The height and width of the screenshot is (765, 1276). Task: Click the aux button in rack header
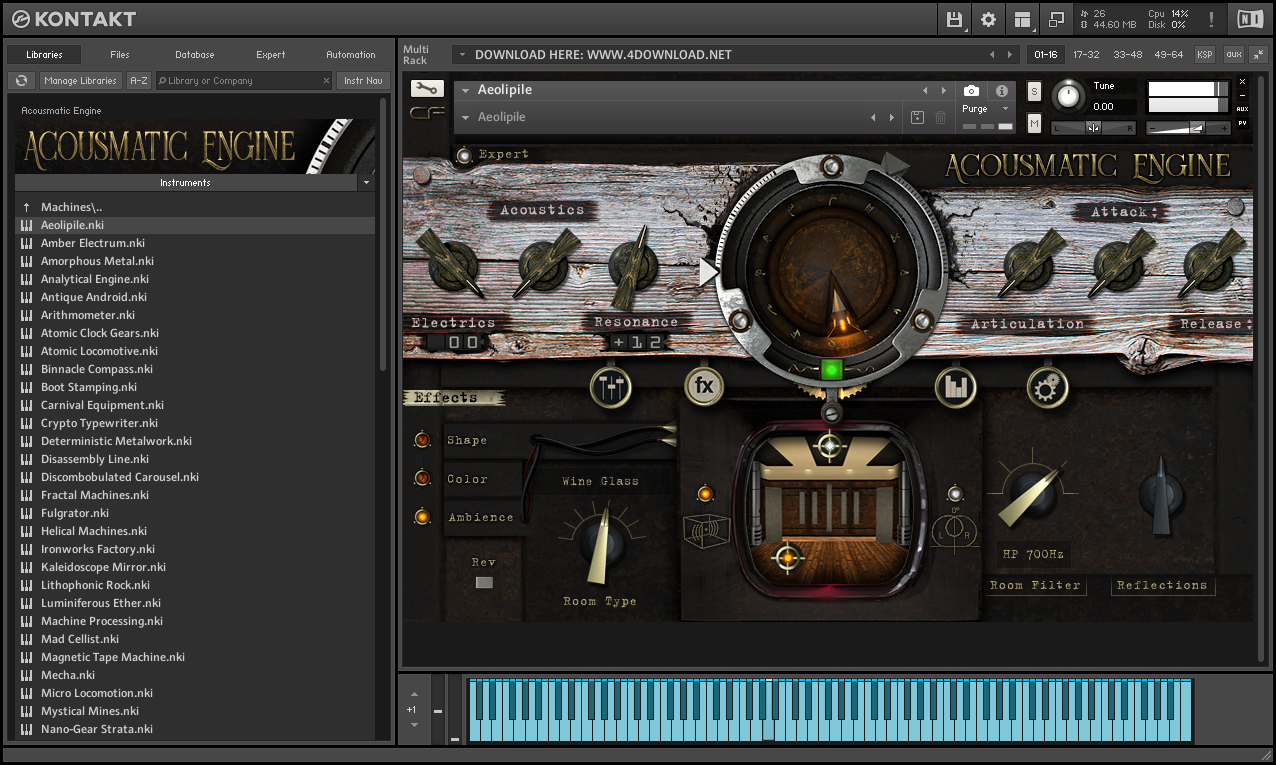tap(1234, 55)
